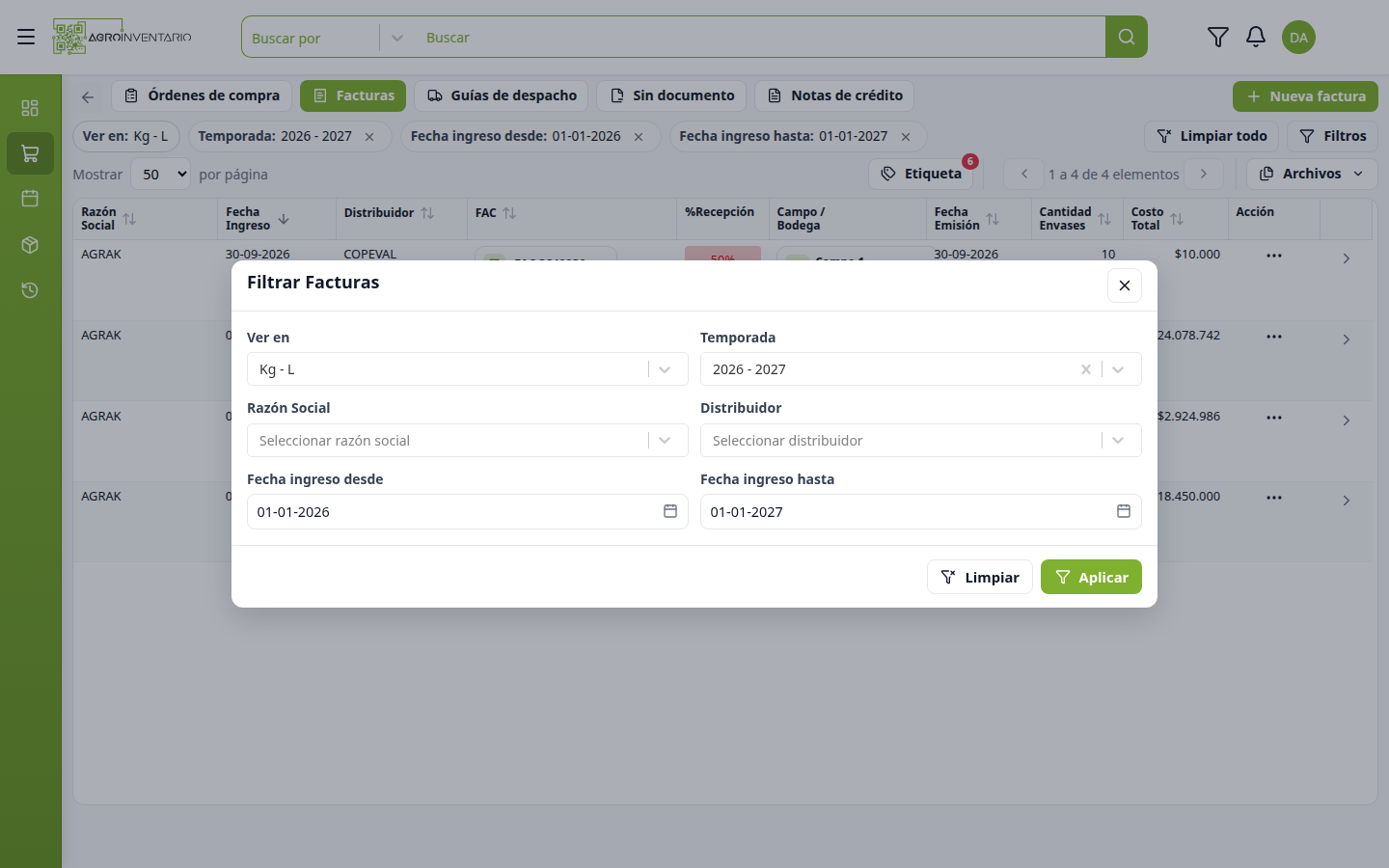Click the Nueva factura button

pos(1305,96)
